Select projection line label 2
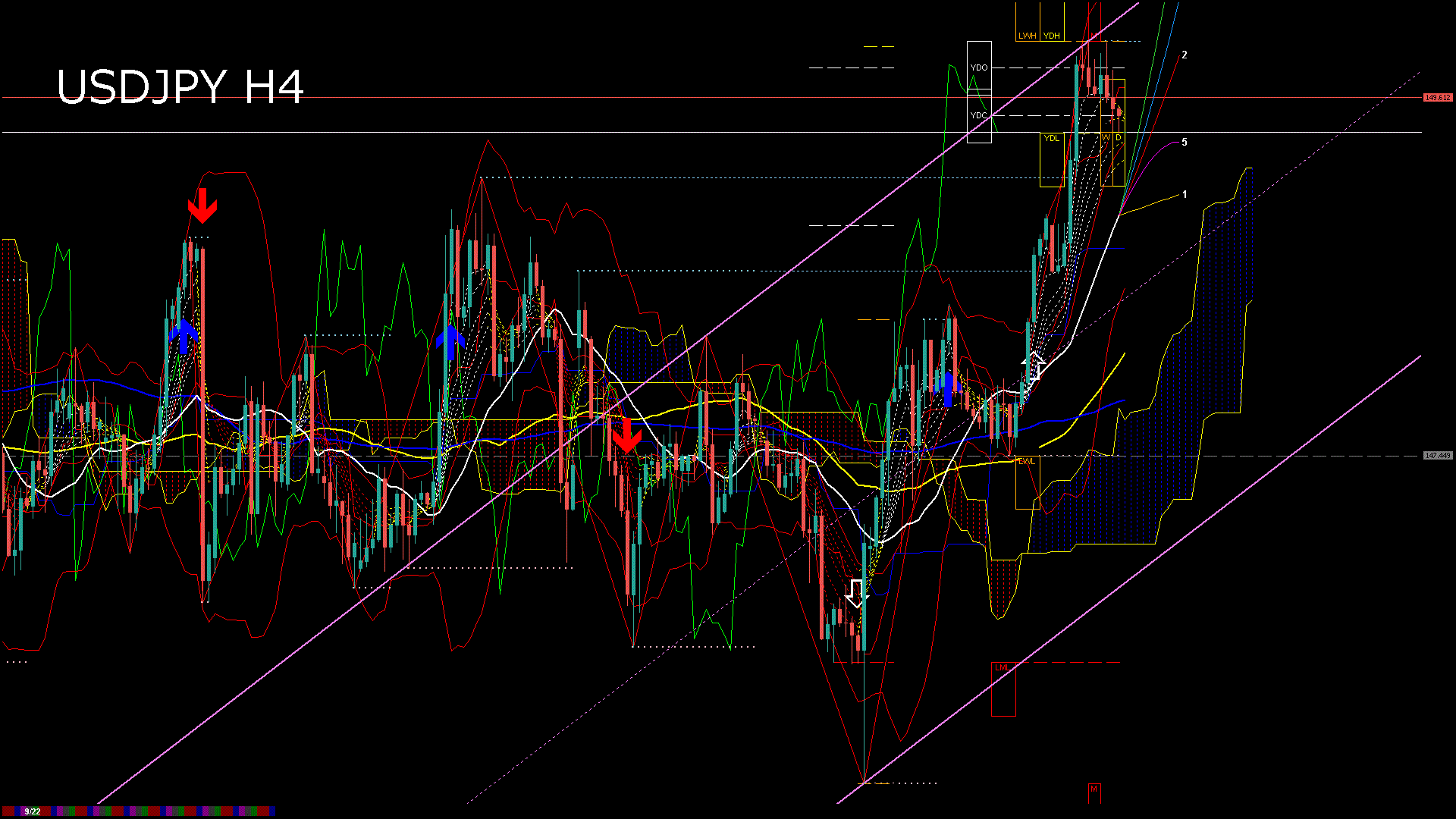The image size is (1456, 819). click(1185, 55)
